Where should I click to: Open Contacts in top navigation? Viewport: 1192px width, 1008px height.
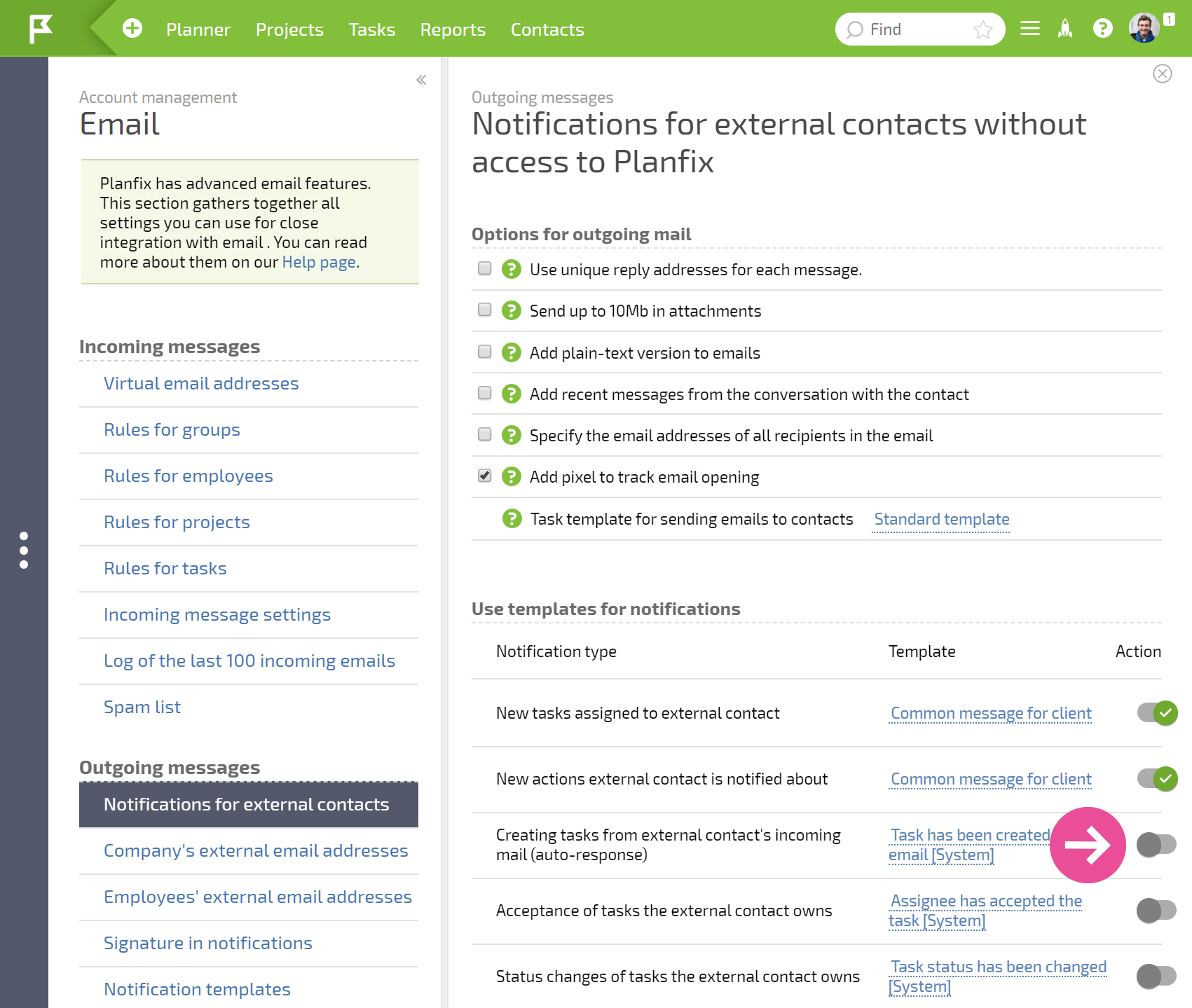tap(547, 29)
